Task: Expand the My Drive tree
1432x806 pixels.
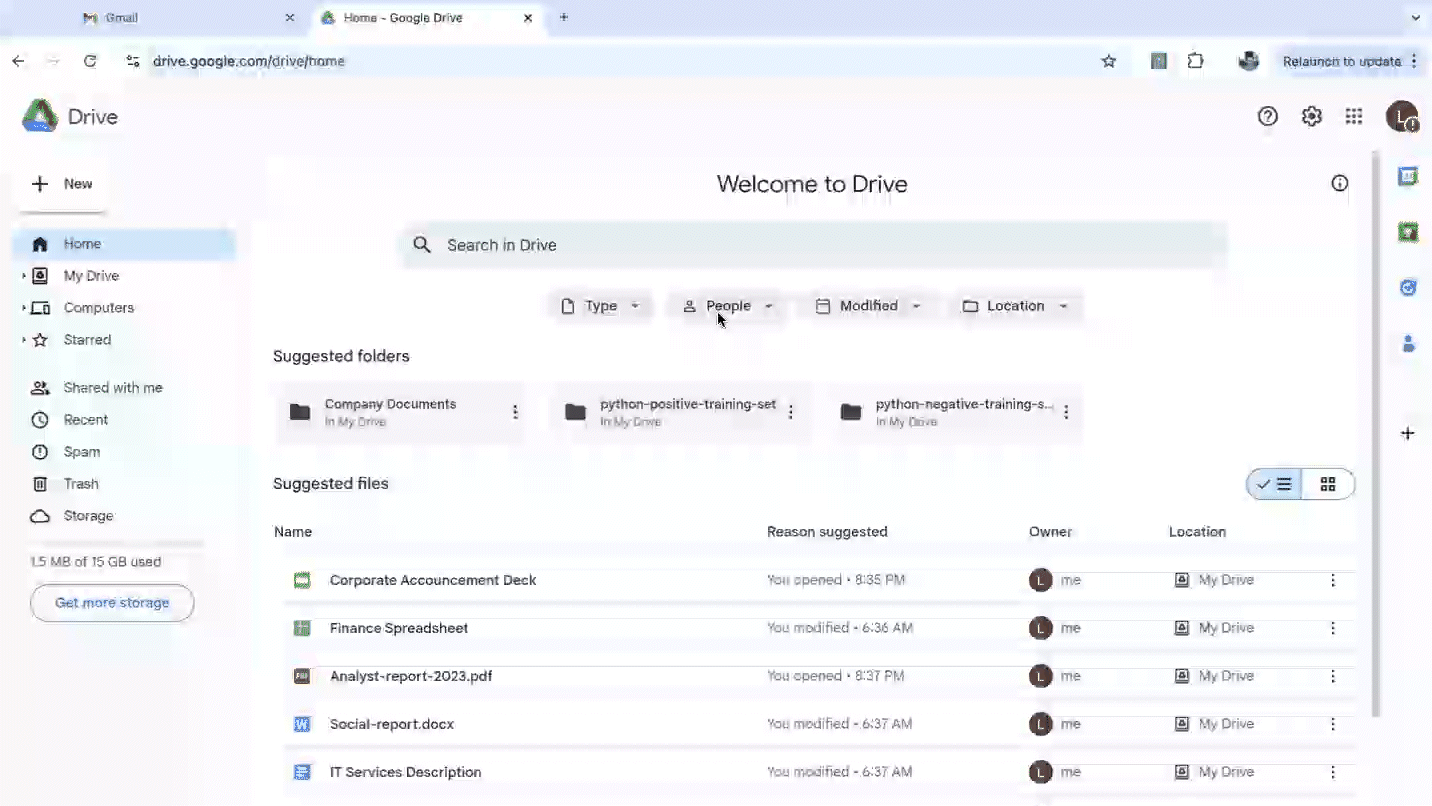Action: tap(24, 276)
